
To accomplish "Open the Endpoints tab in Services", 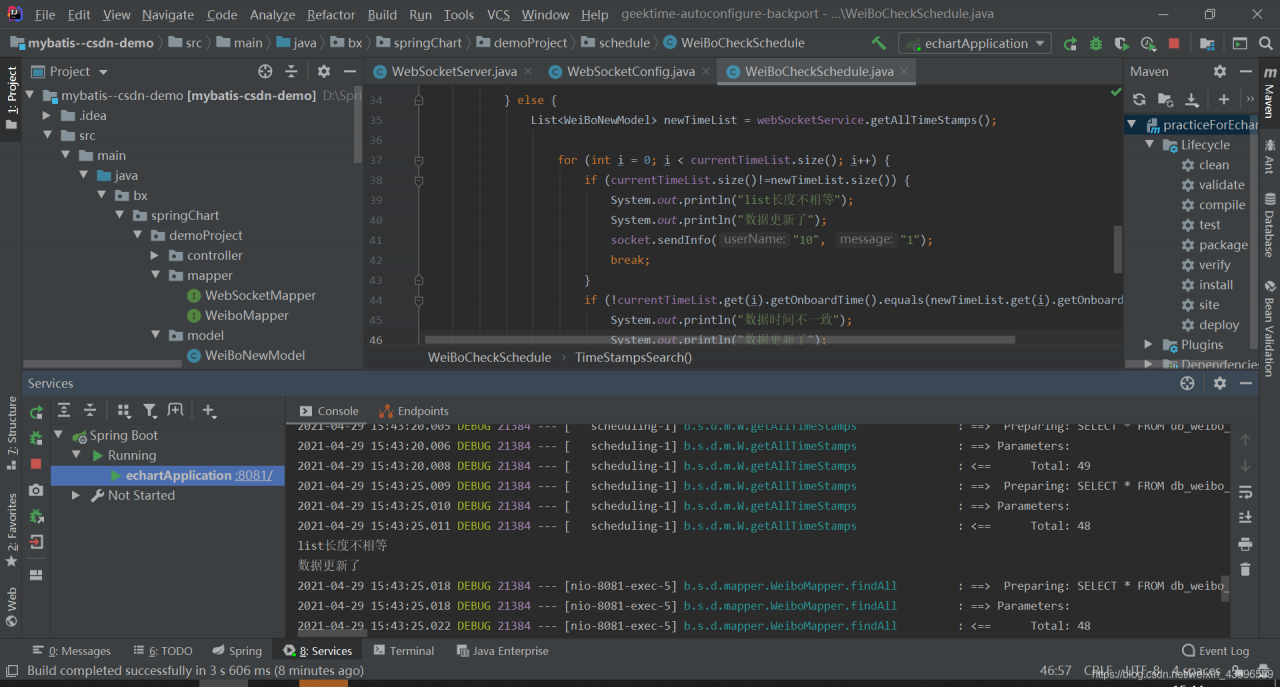I will click(x=414, y=411).
